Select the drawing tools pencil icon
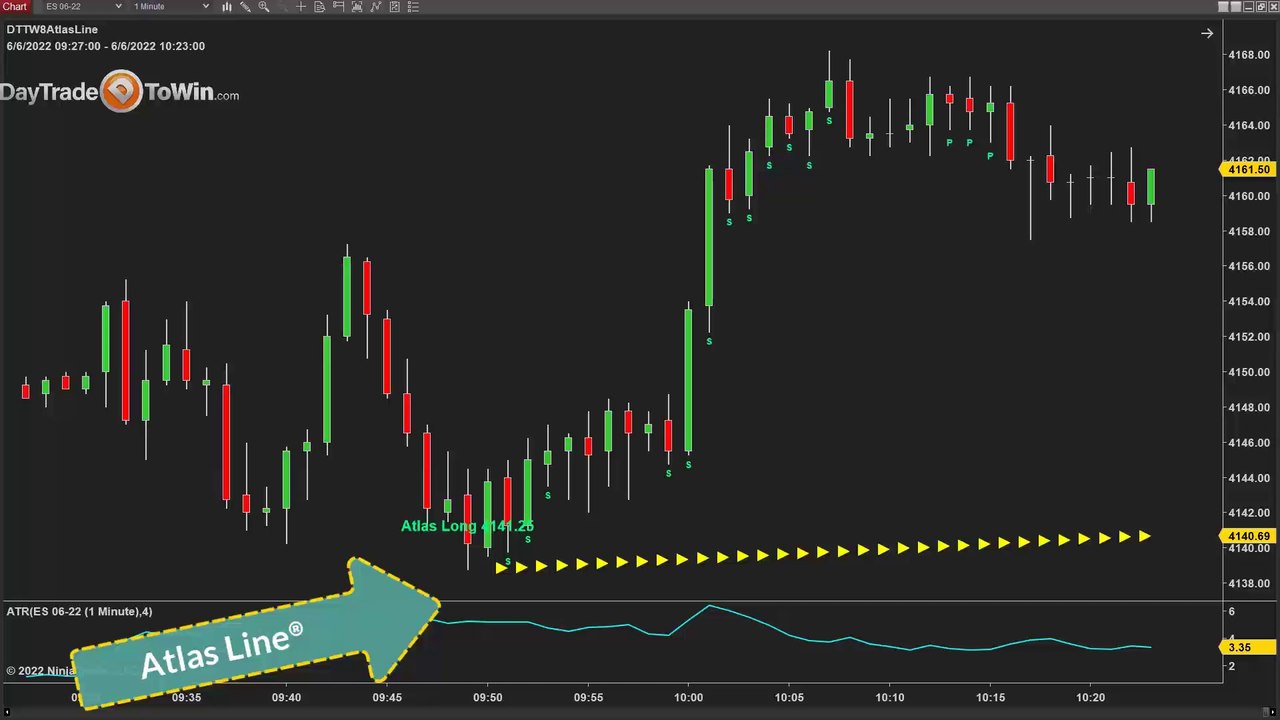Image resolution: width=1280 pixels, height=720 pixels. [x=245, y=6]
